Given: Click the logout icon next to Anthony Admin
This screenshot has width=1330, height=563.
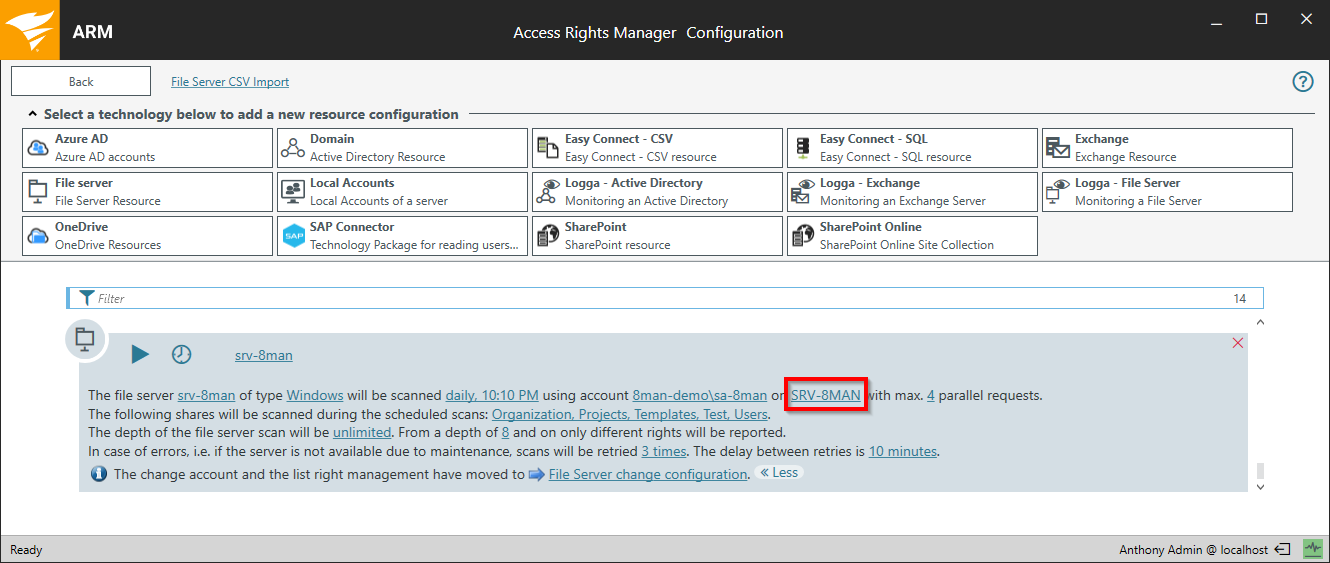Looking at the screenshot, I should (1284, 549).
